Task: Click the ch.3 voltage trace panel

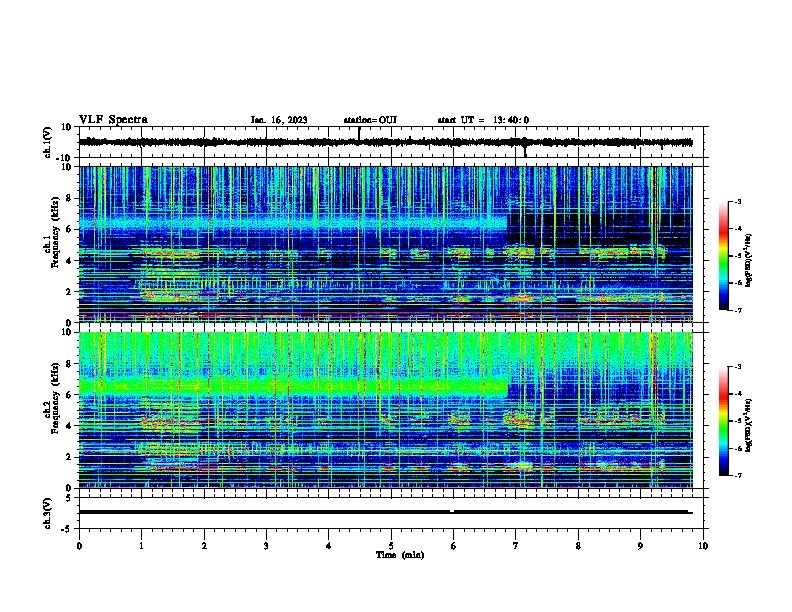Action: 391,513
